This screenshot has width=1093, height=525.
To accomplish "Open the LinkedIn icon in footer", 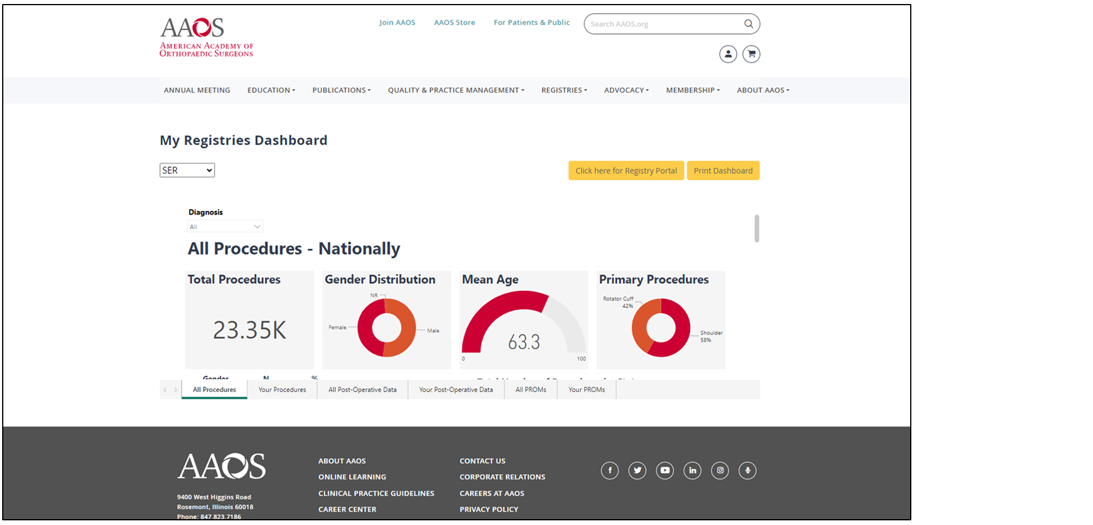I will (x=692, y=471).
